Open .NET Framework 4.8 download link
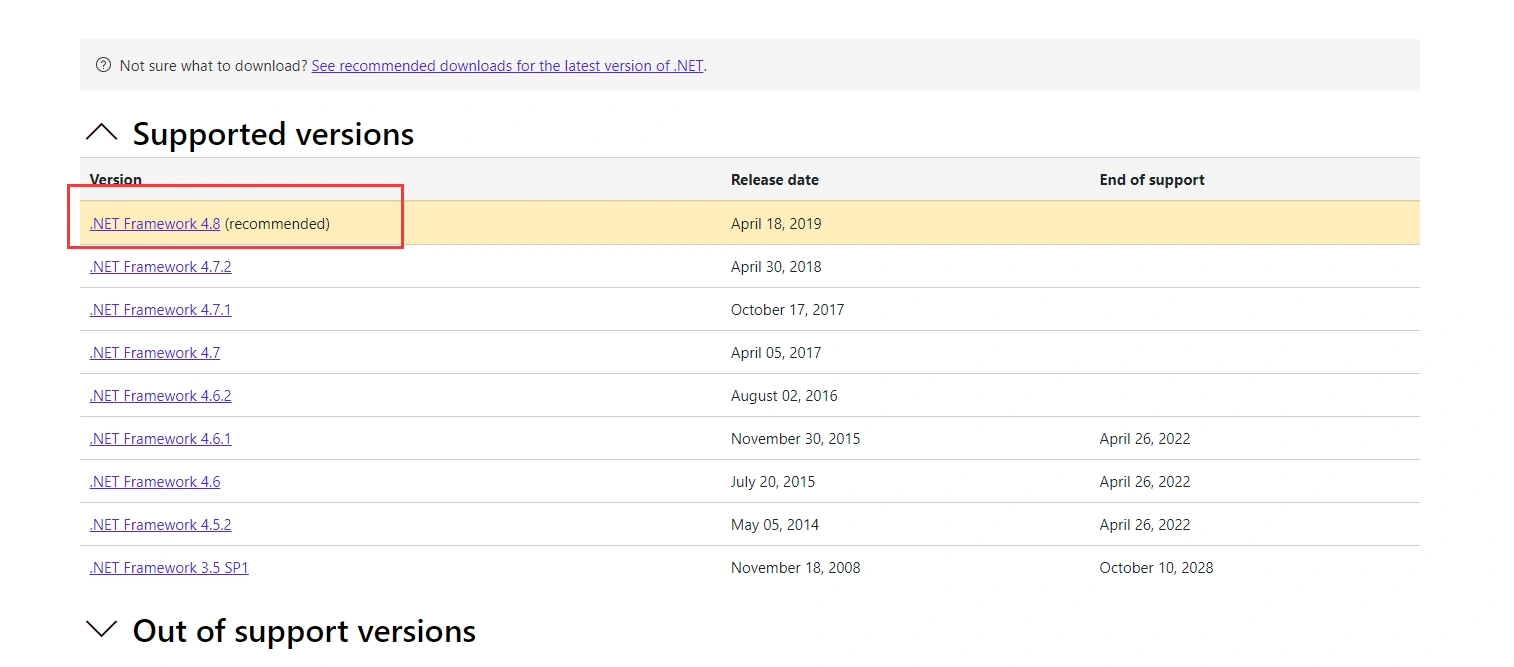The image size is (1514, 667). click(x=155, y=224)
